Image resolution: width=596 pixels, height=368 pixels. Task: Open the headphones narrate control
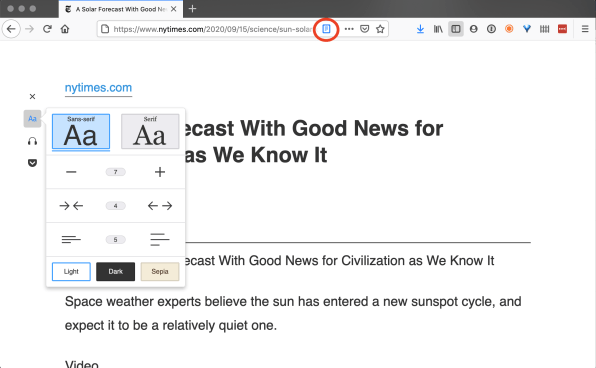[x=32, y=141]
